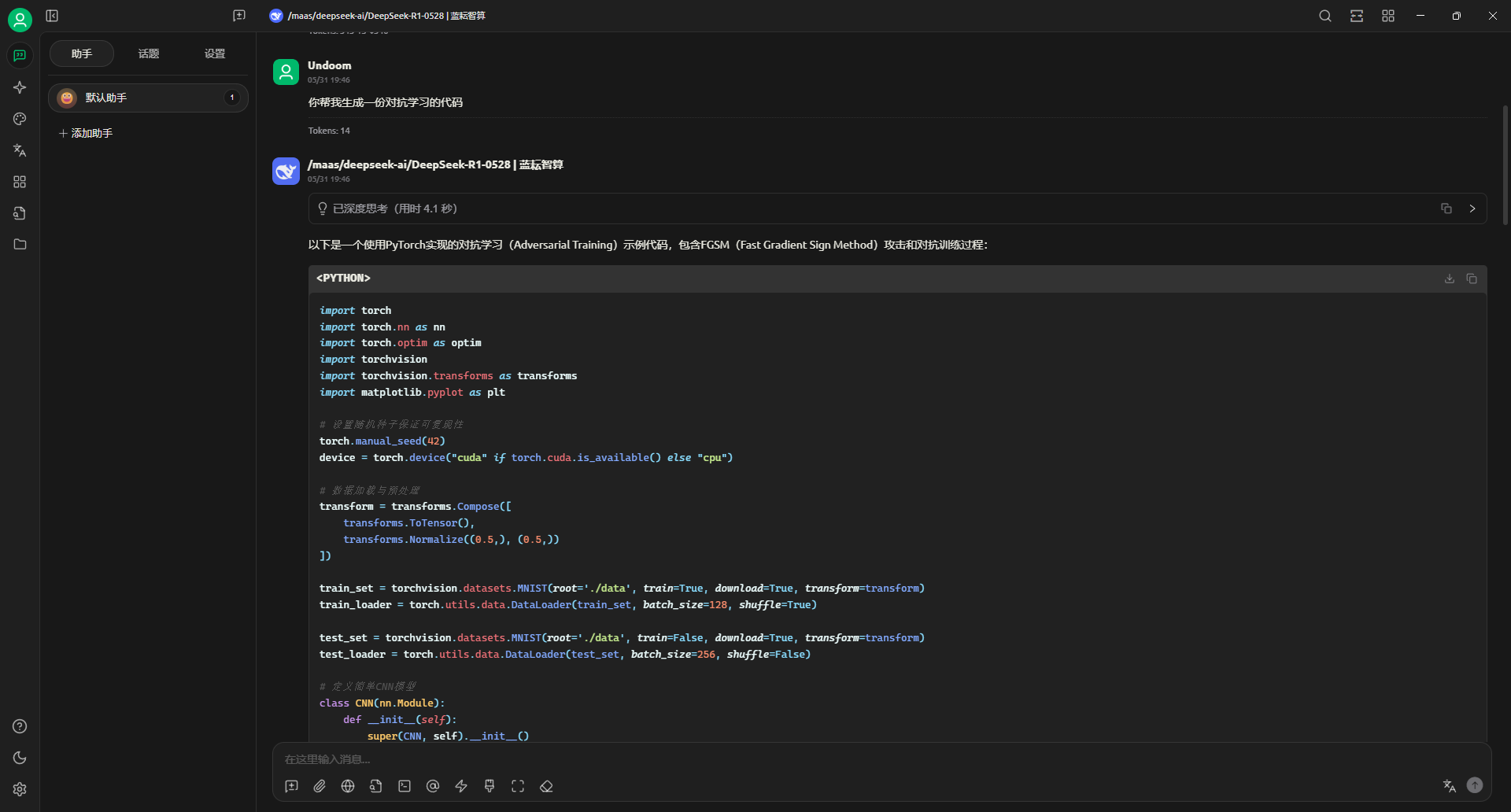Screen dimensions: 1511x812
Task: Collapse the sidebar panel
Action: coord(52,16)
